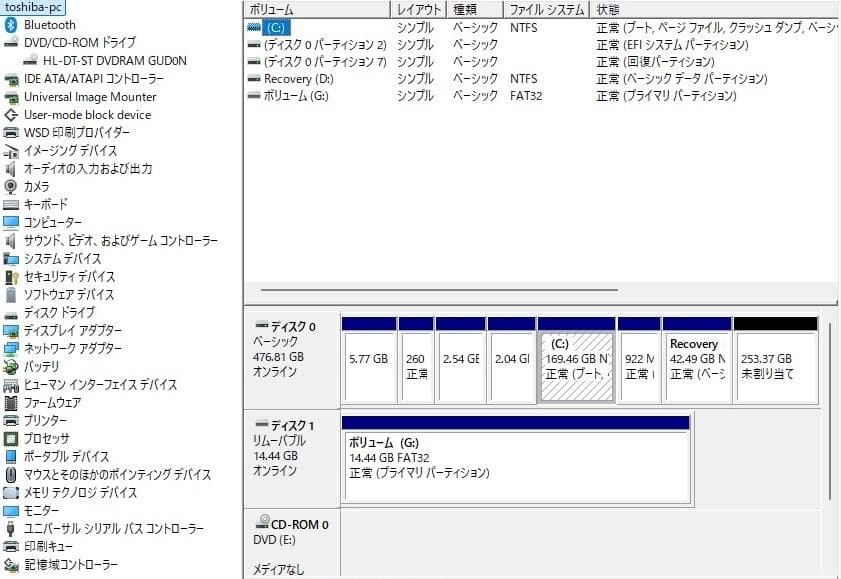The height and width of the screenshot is (579, 841).
Task: Click the モニター (monitor) icon
Action: (x=10, y=510)
